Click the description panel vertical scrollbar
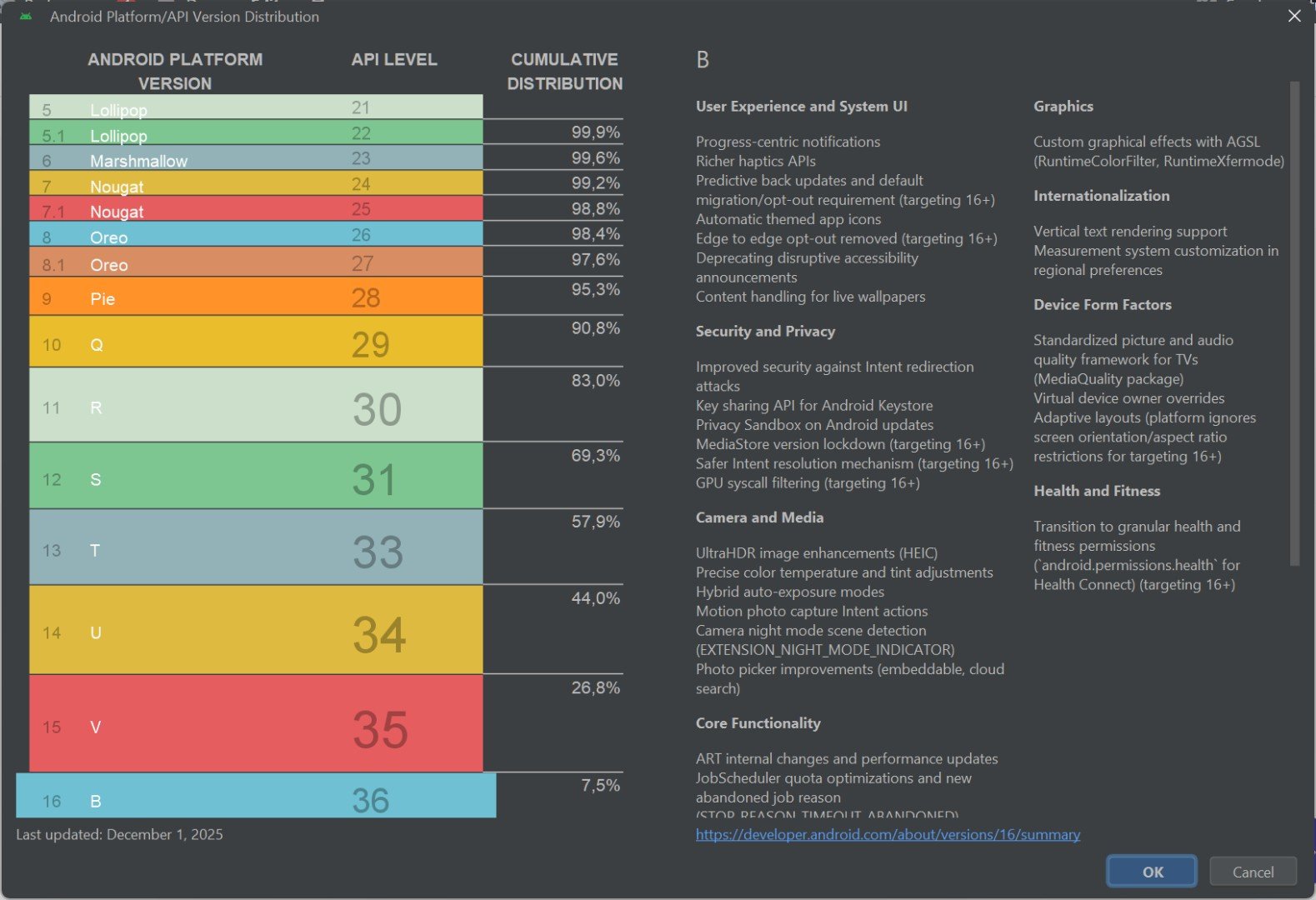 tap(1294, 323)
